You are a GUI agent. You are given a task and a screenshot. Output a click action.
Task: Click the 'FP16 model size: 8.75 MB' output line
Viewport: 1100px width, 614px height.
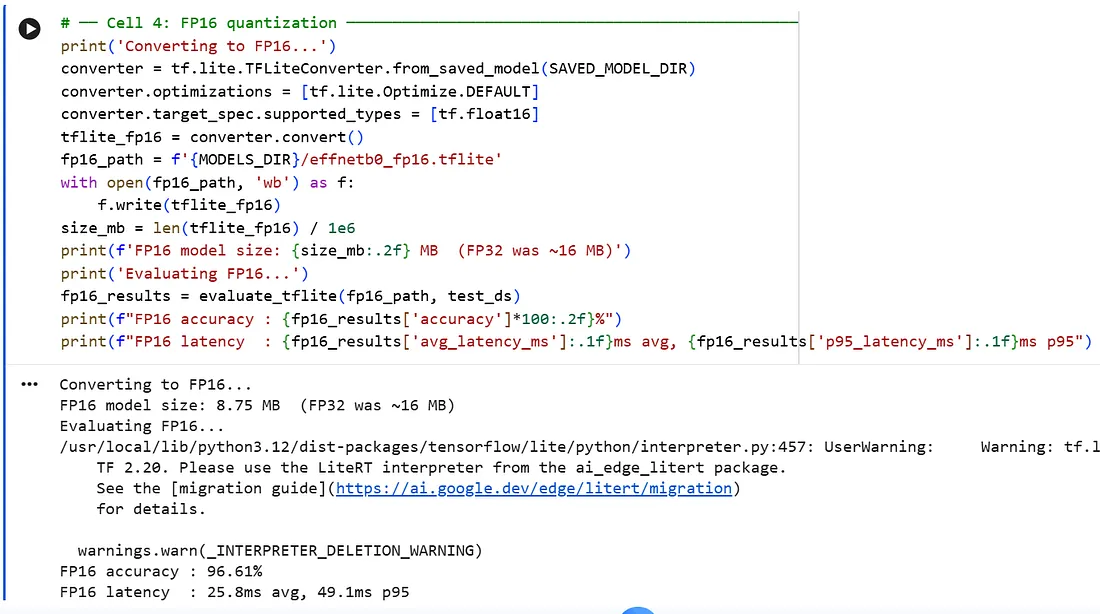pos(257,406)
